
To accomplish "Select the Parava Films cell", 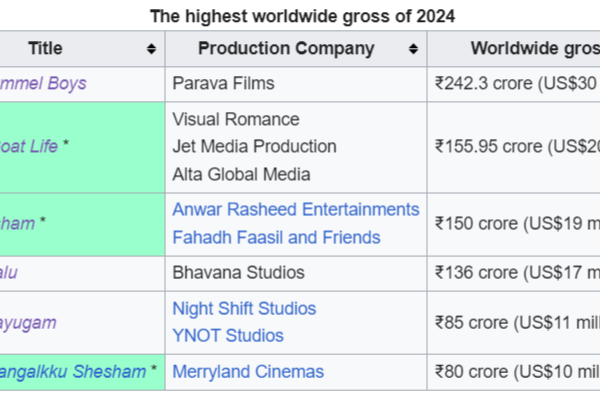I will coord(296,84).
